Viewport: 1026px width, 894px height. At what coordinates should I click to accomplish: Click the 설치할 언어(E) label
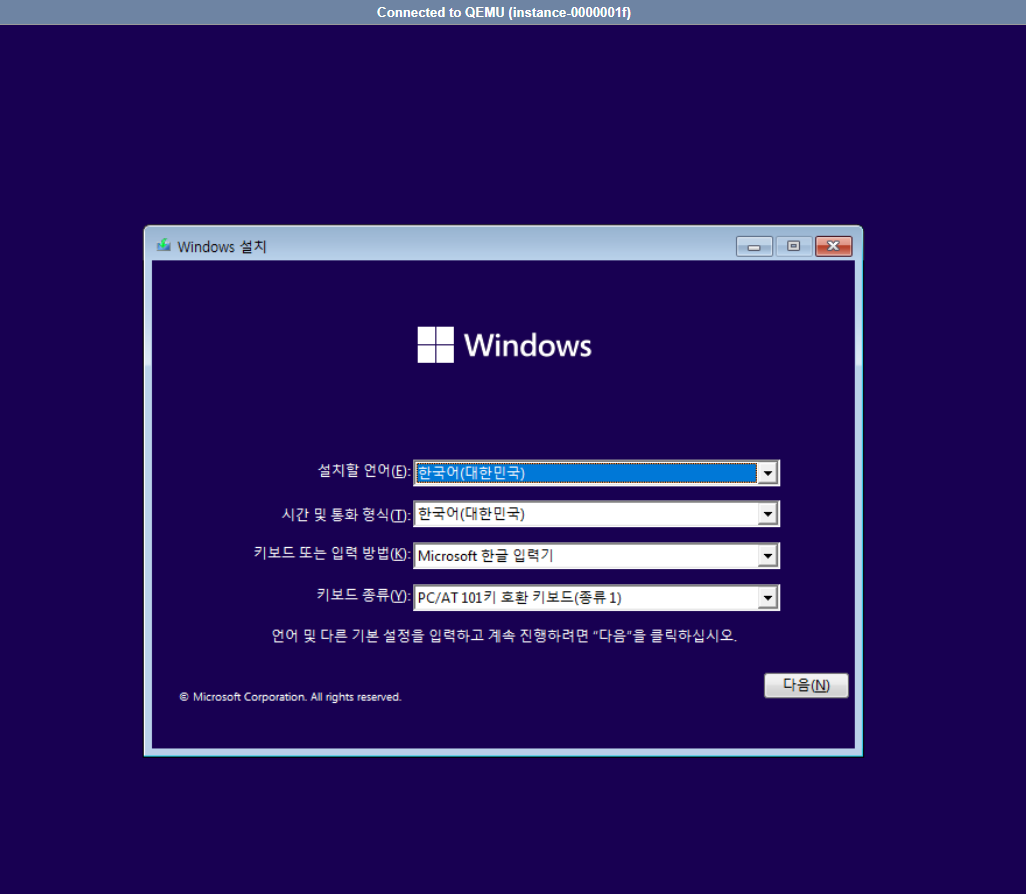coord(363,472)
